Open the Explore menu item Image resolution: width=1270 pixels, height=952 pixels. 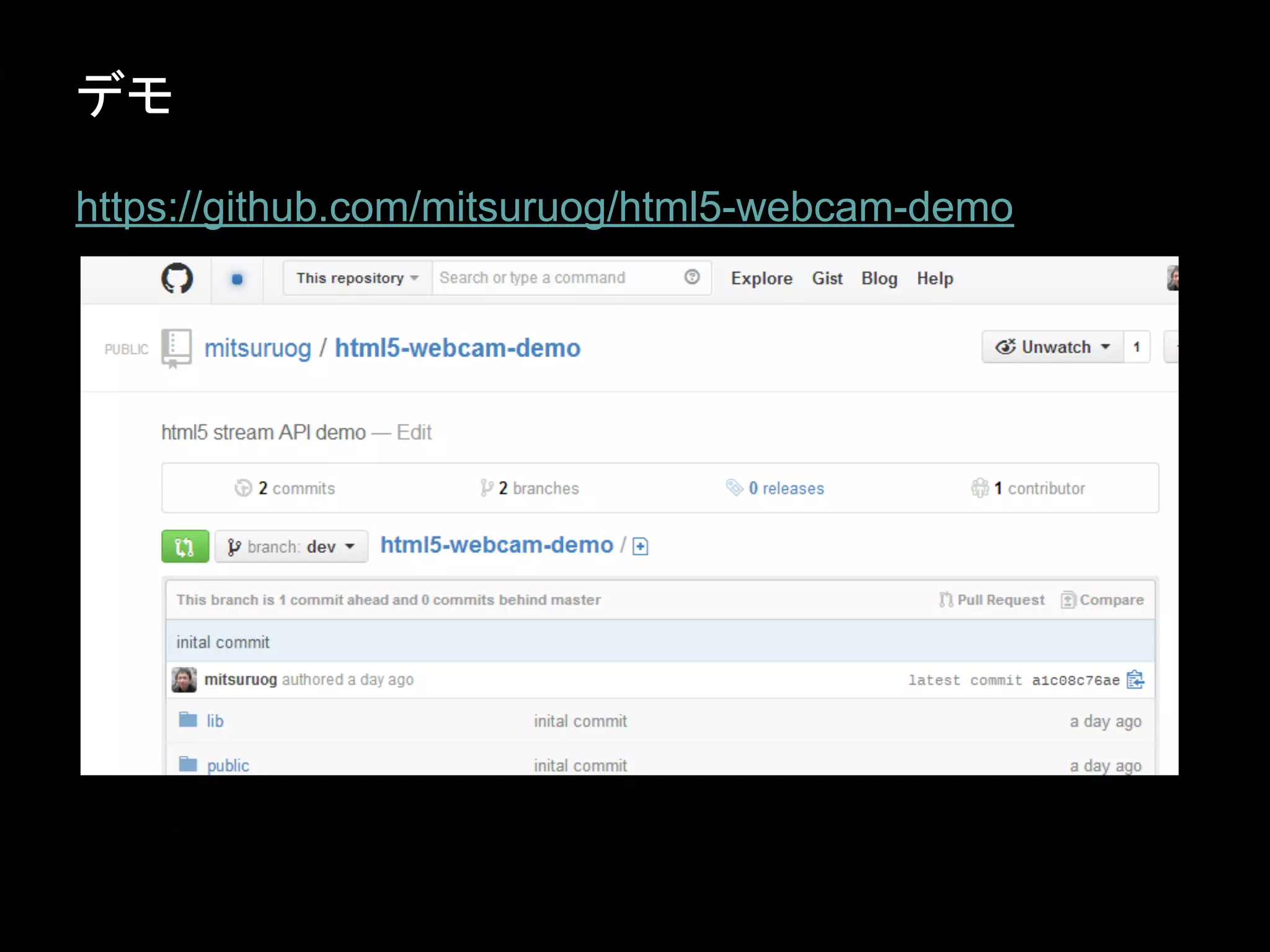click(762, 279)
